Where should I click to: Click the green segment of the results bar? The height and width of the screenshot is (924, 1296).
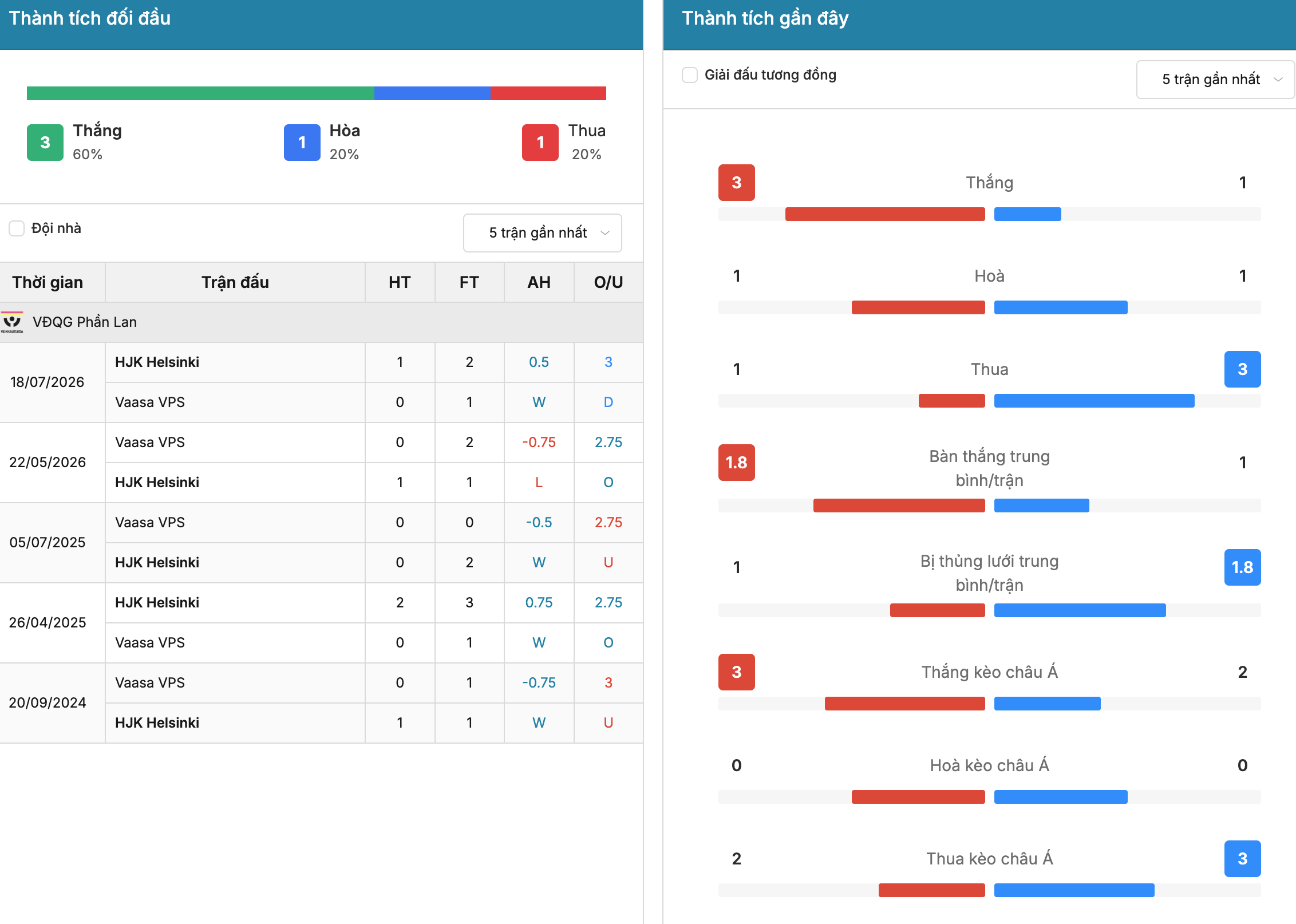coord(200,93)
